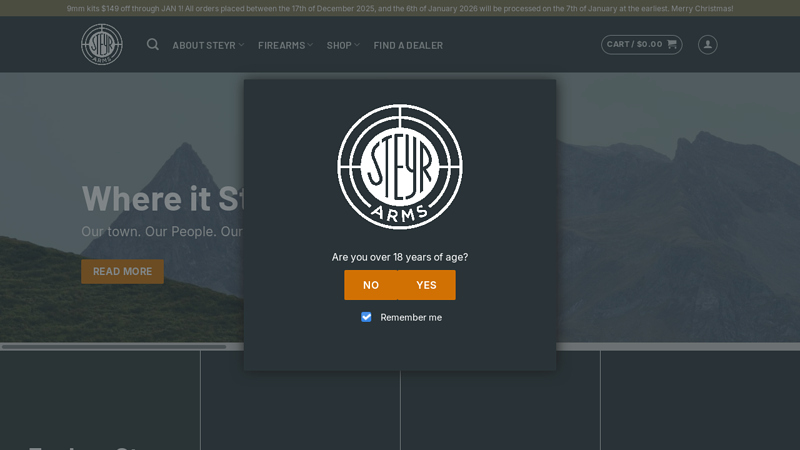Click the horizontal slider scrollbar under the banner

(114, 346)
